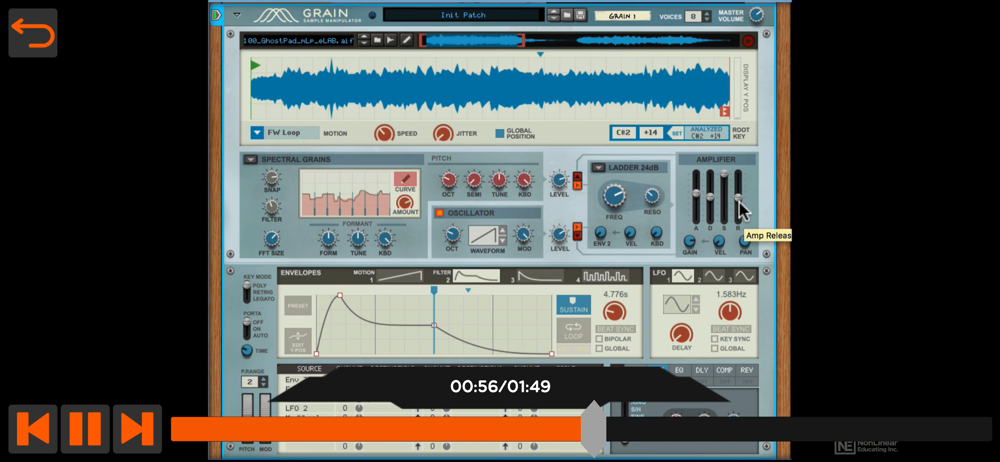Seek using the orange video progress bar
The image size is (1000, 462).
tap(581, 429)
